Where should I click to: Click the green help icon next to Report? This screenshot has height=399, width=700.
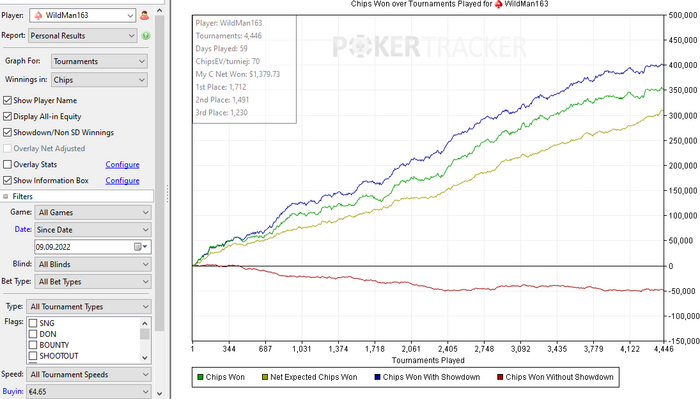[146, 36]
